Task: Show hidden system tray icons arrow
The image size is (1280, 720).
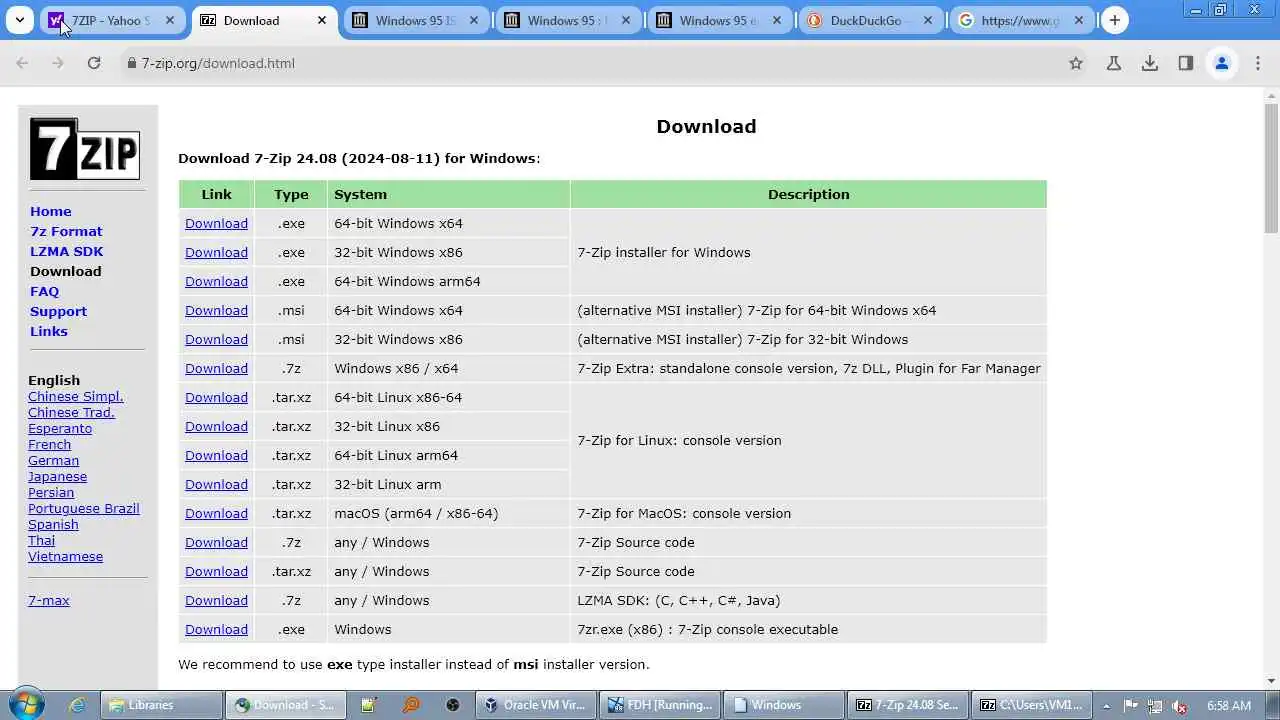Action: click(x=1106, y=705)
